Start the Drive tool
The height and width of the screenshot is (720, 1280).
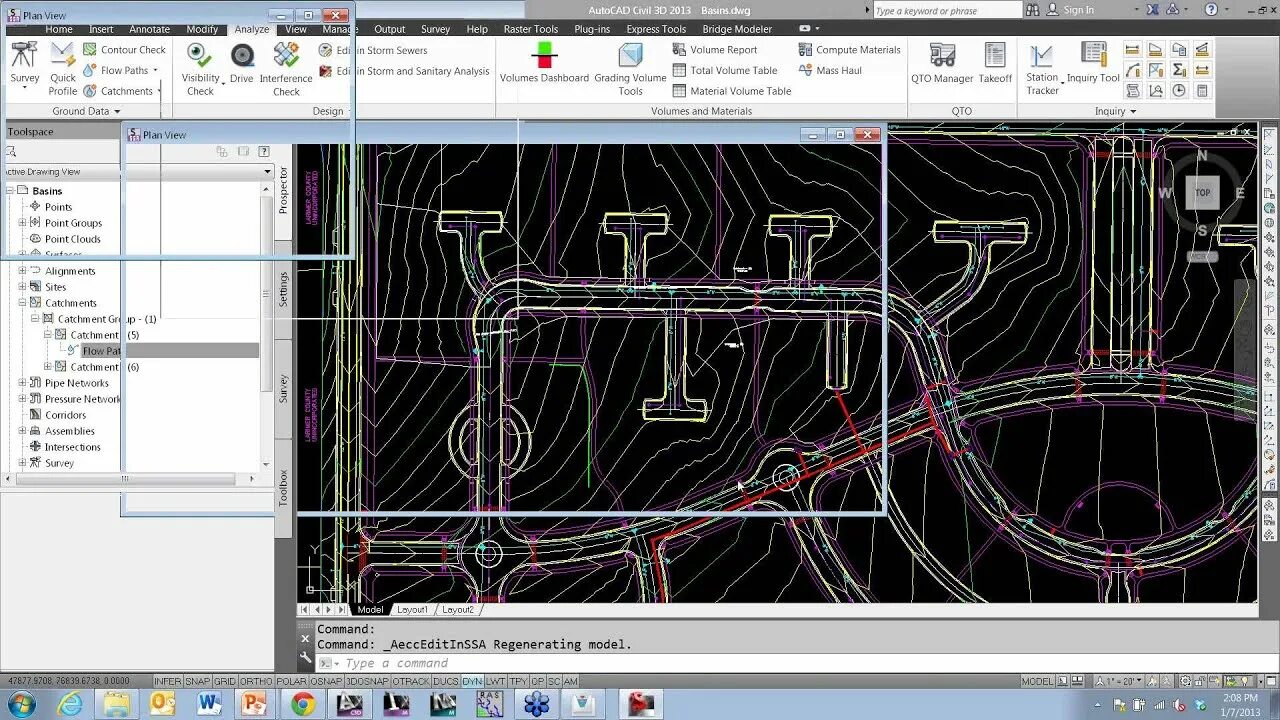click(x=243, y=60)
